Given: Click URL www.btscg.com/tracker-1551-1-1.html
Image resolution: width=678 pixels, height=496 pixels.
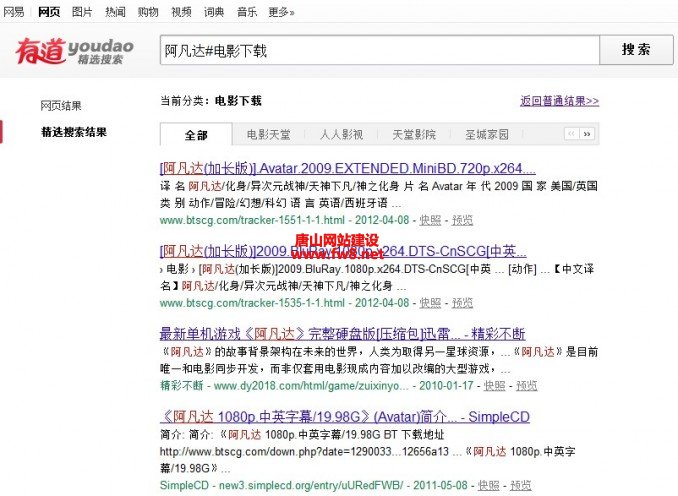Looking at the screenshot, I should coord(252,220).
